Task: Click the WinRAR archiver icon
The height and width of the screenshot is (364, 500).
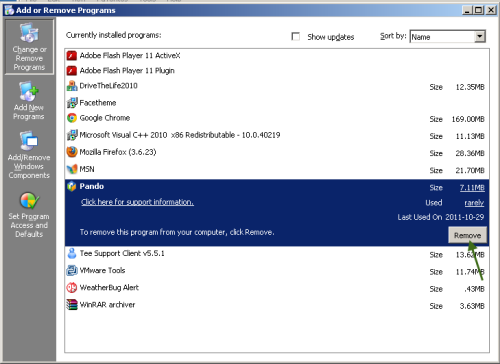Action: (x=72, y=305)
